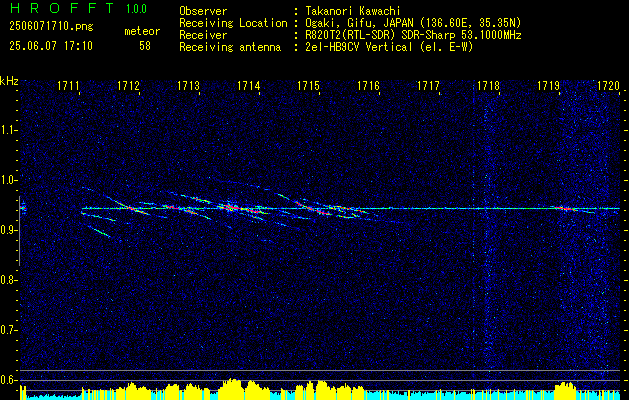Click the yellow signal-level block under 1719
The image size is (629, 400).
point(565,390)
